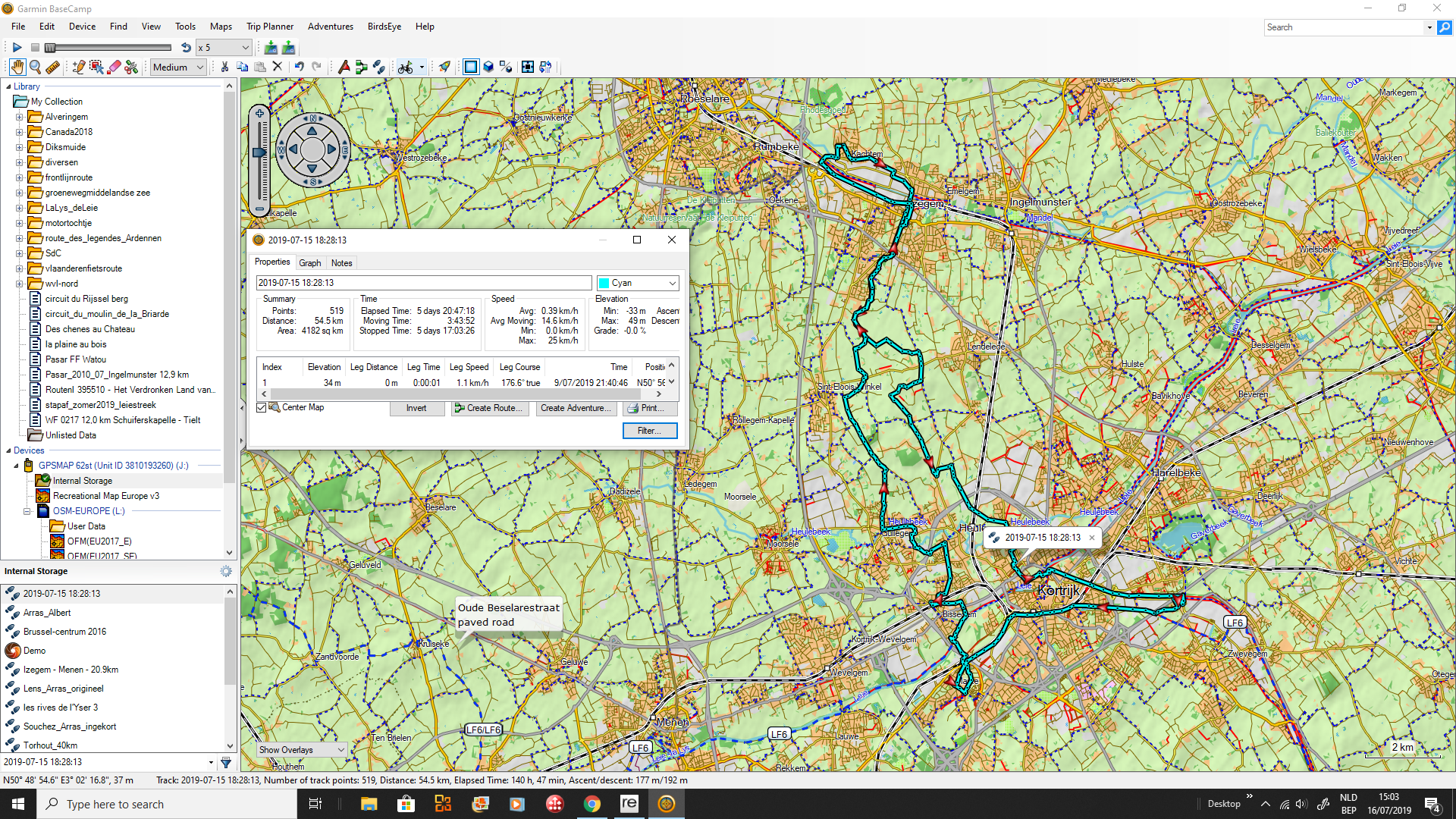The image size is (1456, 819).
Task: Click the map zoom out minus
Action: 259,209
